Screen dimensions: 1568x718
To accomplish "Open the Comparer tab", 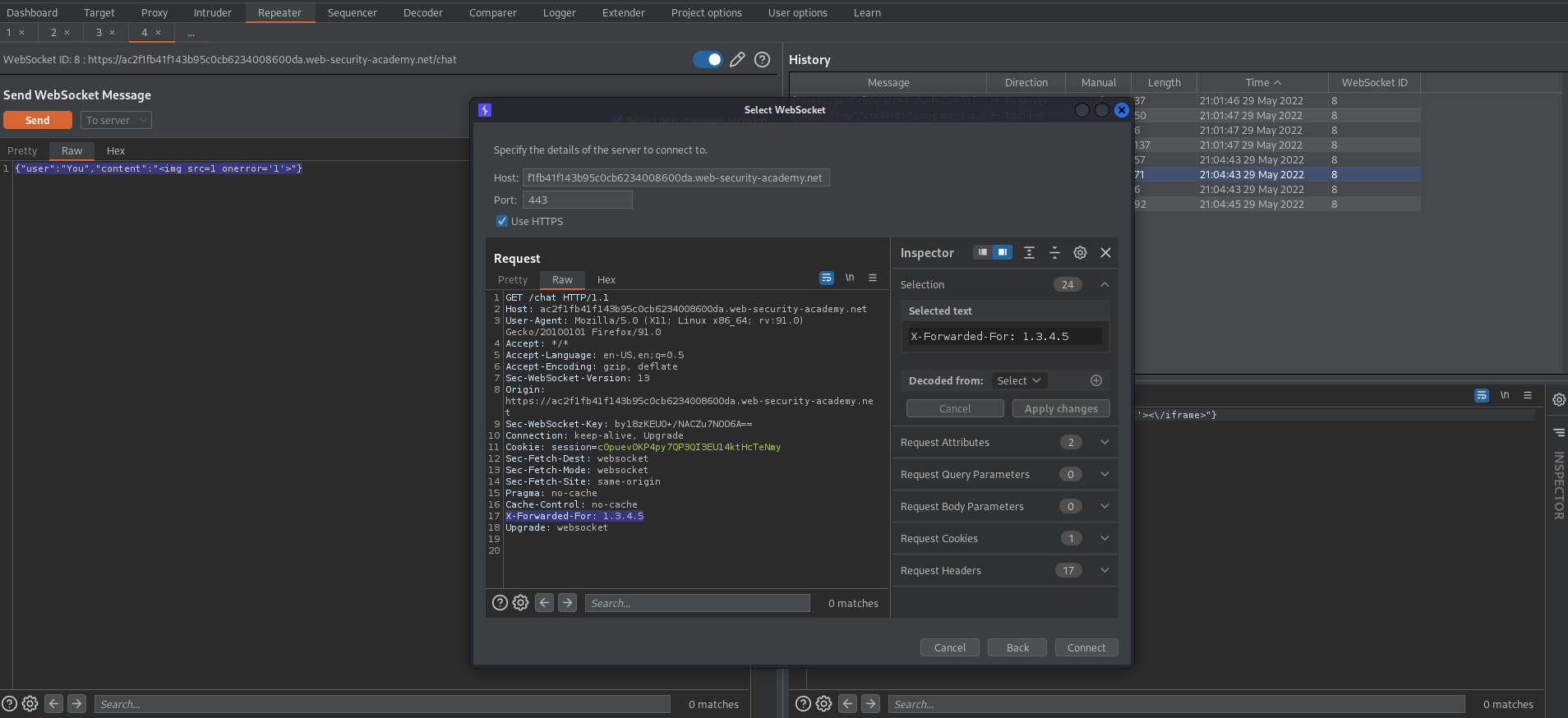I will click(x=493, y=12).
